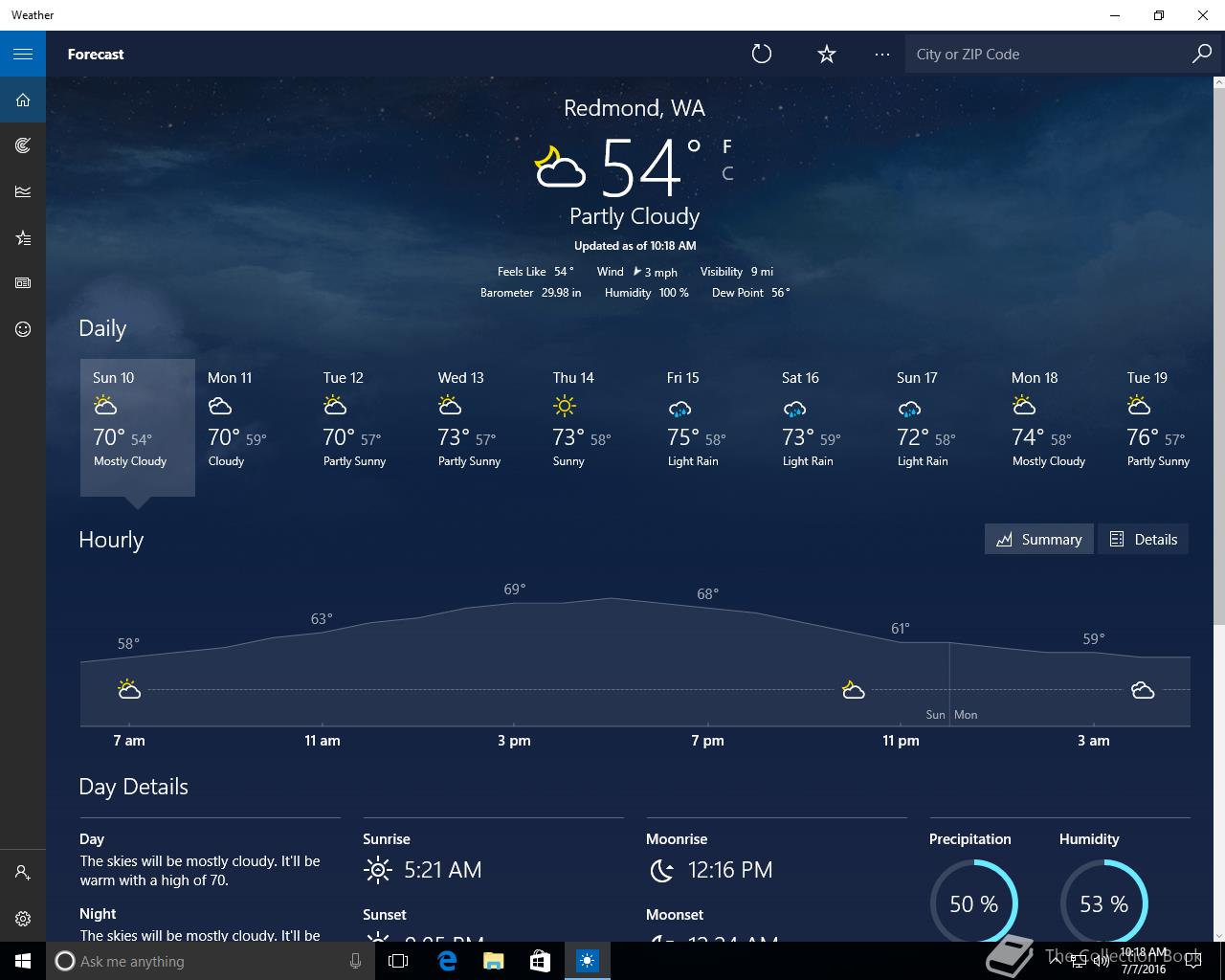Click the cloudy icon near 3 am

click(1143, 690)
